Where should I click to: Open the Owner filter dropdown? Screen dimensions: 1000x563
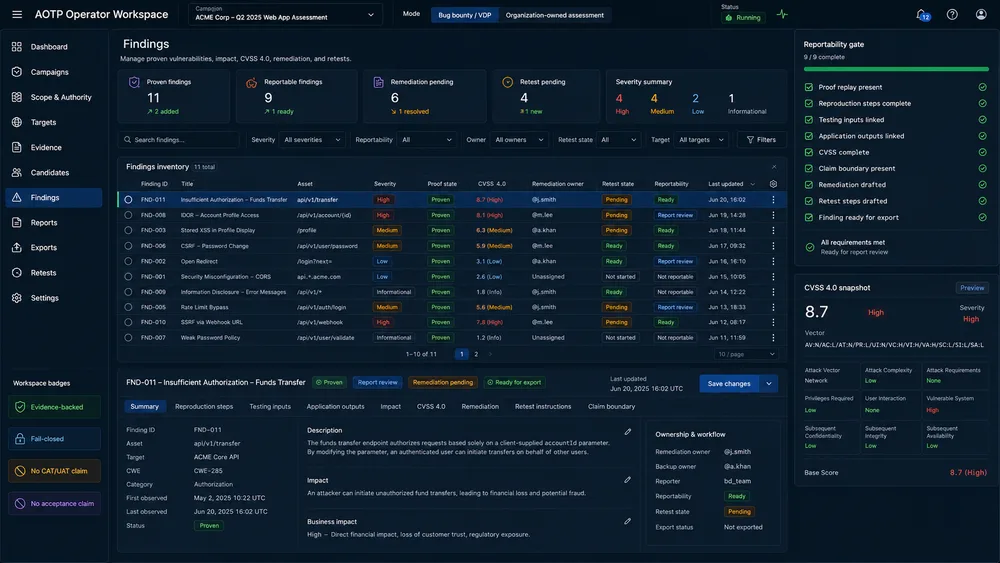click(519, 140)
